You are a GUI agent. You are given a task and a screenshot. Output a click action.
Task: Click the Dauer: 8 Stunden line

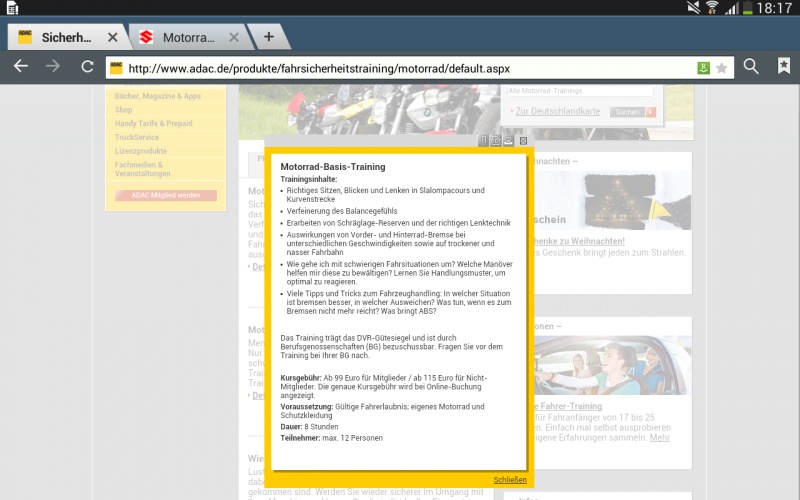pyautogui.click(x=309, y=427)
